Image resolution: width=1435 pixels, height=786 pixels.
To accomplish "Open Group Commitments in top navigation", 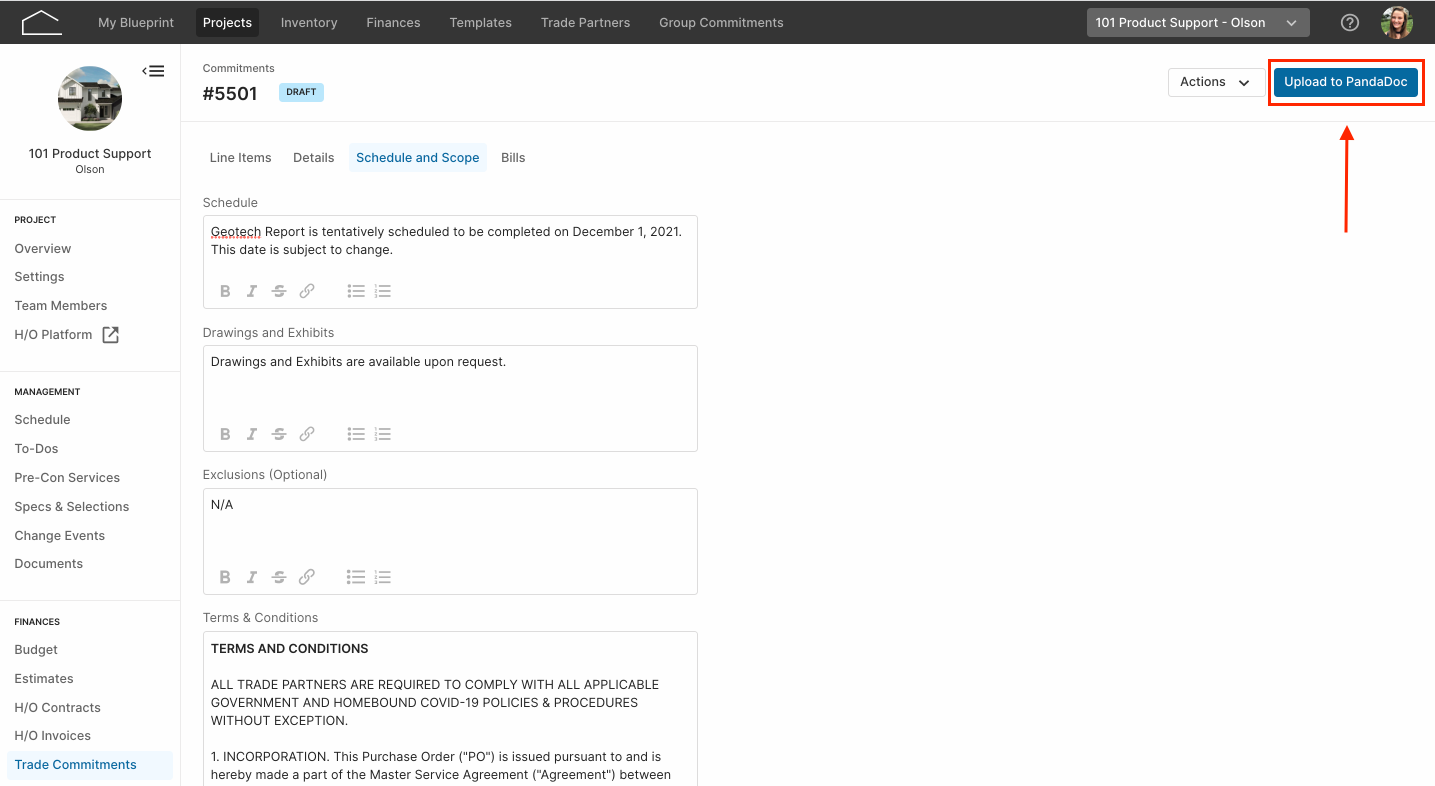I will (x=721, y=22).
